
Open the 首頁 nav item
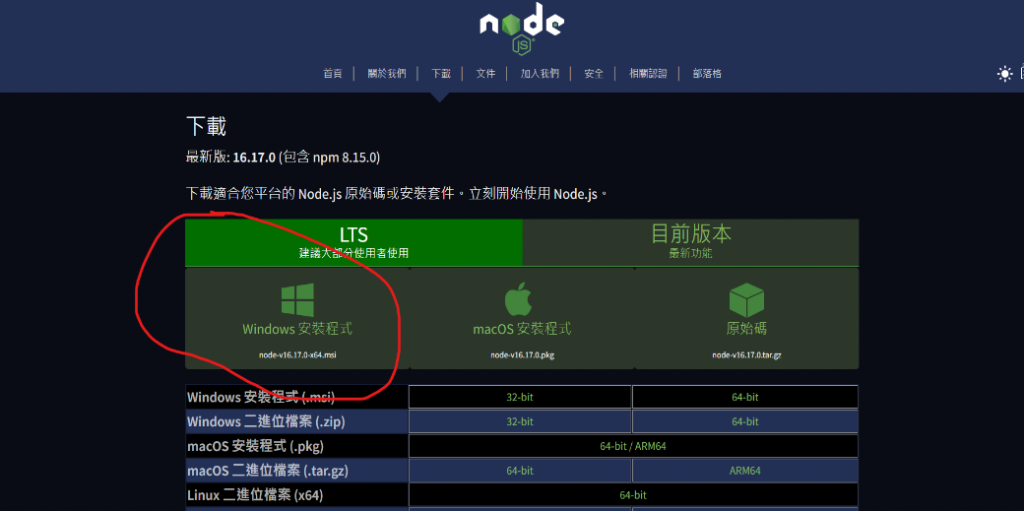pyautogui.click(x=332, y=74)
